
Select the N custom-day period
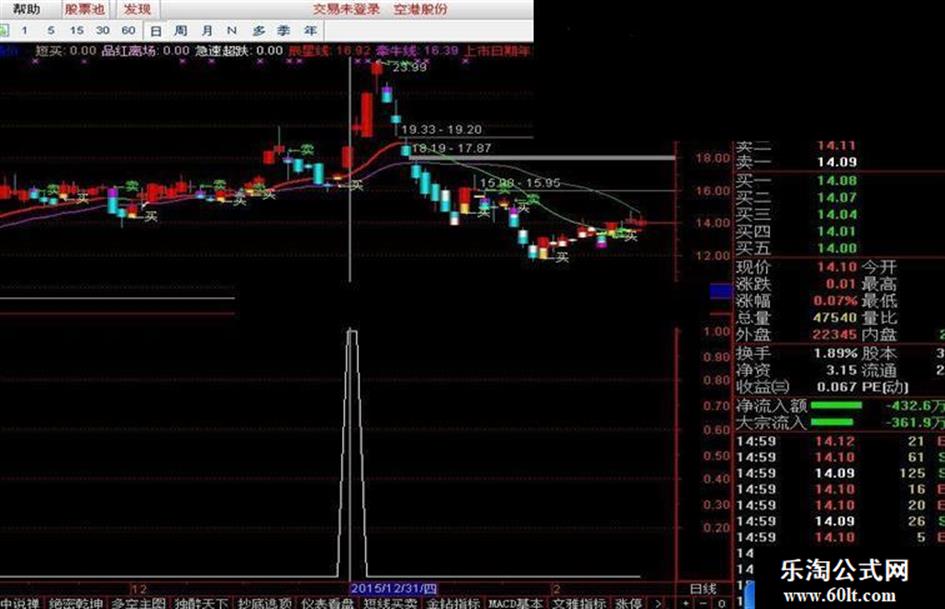(x=231, y=30)
